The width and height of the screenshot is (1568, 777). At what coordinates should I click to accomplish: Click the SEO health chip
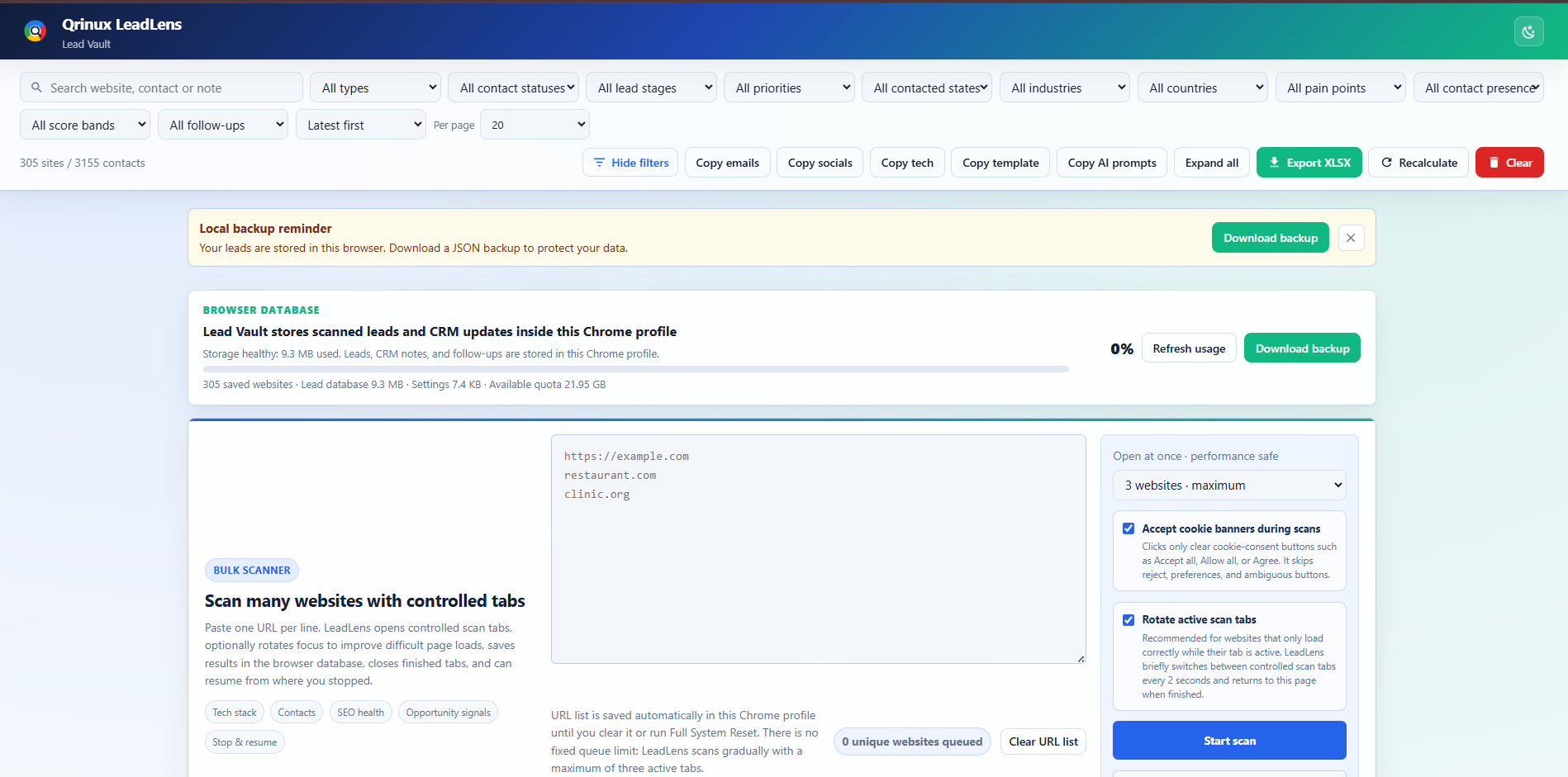coord(360,713)
